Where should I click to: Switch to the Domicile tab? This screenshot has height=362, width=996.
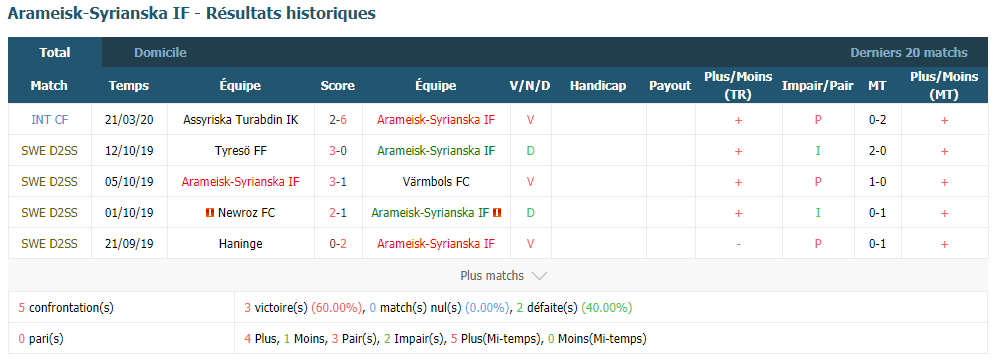[x=160, y=53]
